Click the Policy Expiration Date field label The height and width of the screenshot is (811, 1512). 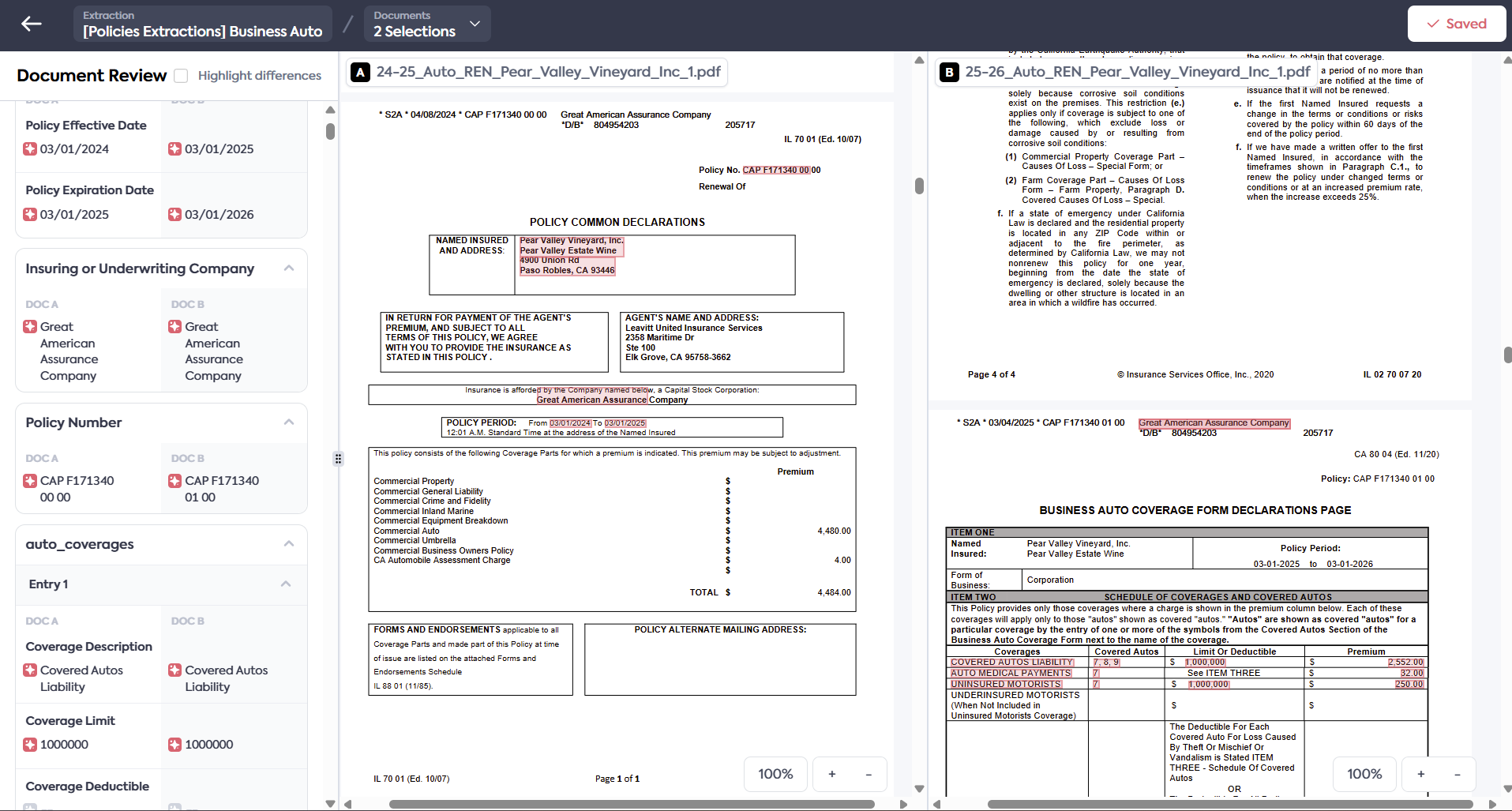click(90, 190)
